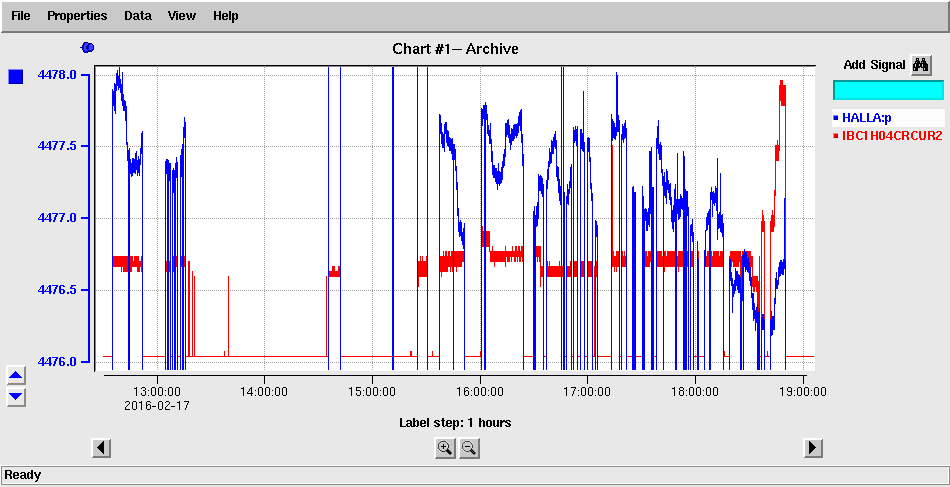Zoom out with magnifier minus icon
Screen dimensions: 950x487
click(469, 448)
